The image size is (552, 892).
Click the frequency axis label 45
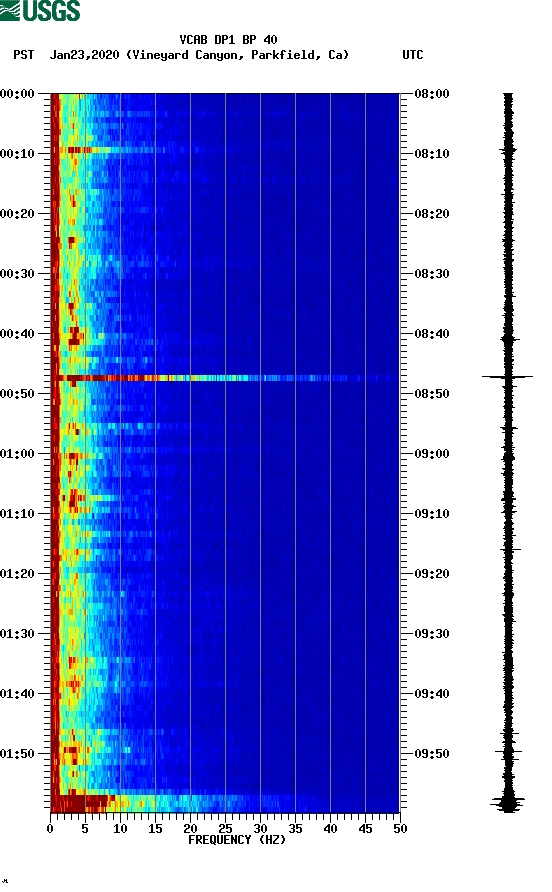(x=365, y=829)
